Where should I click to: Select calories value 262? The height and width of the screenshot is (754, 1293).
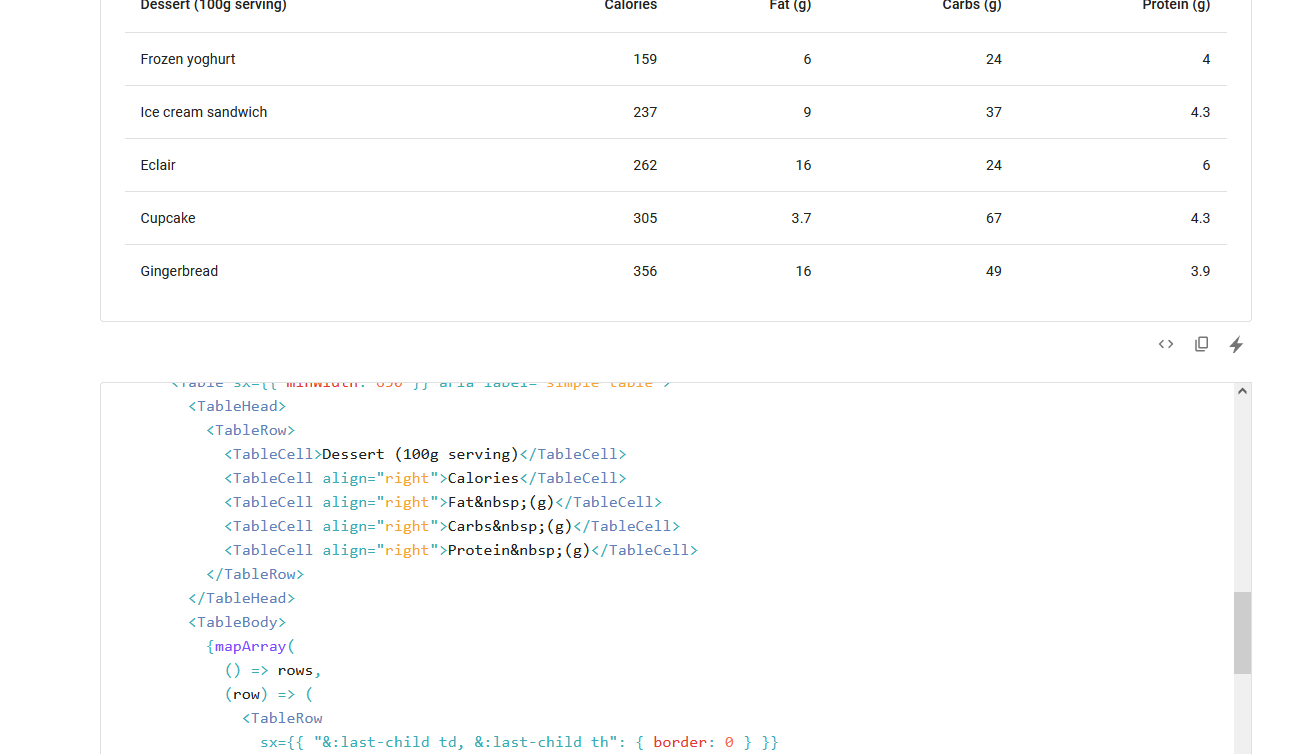point(645,165)
